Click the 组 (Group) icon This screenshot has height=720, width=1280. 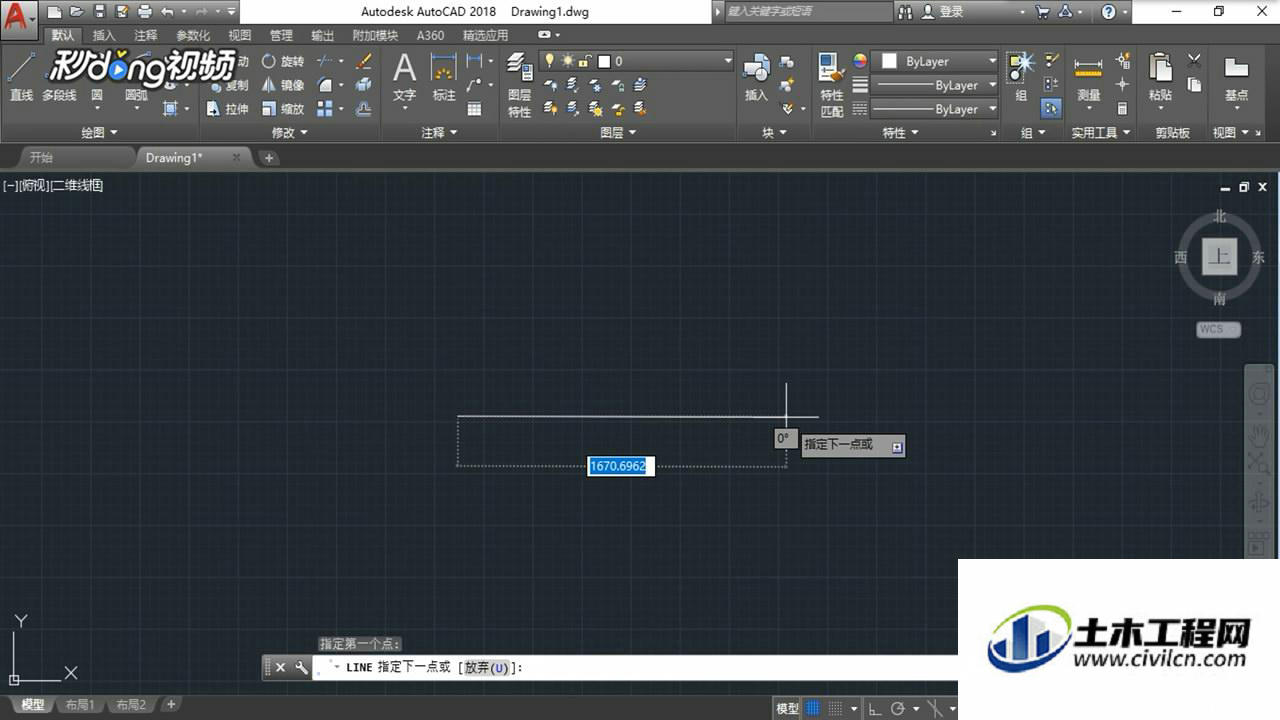(1021, 78)
